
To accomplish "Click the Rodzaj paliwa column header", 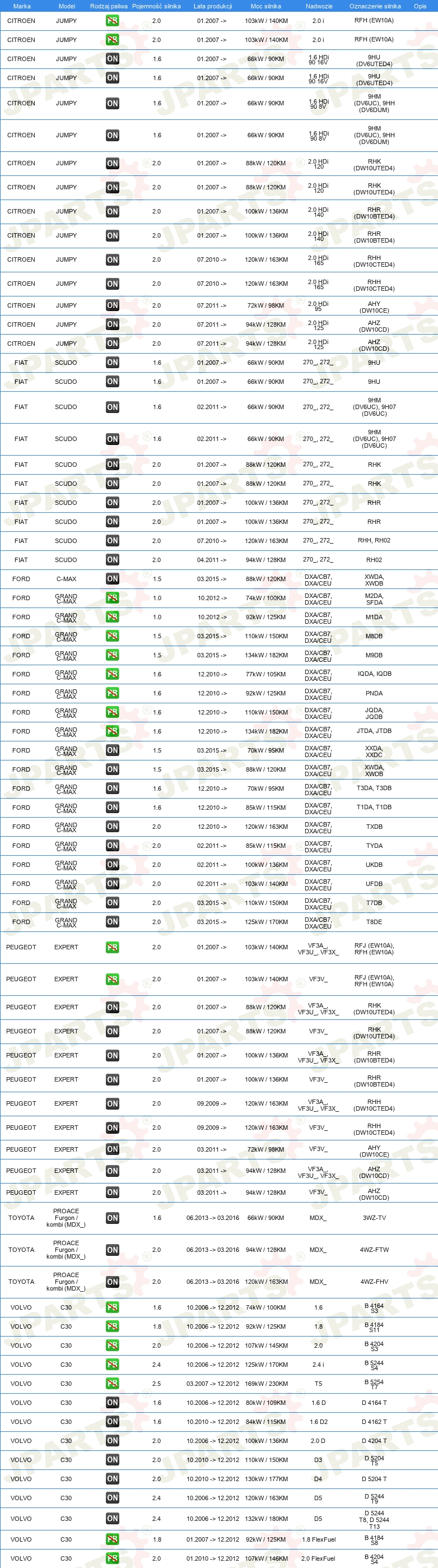I will coord(109,6).
